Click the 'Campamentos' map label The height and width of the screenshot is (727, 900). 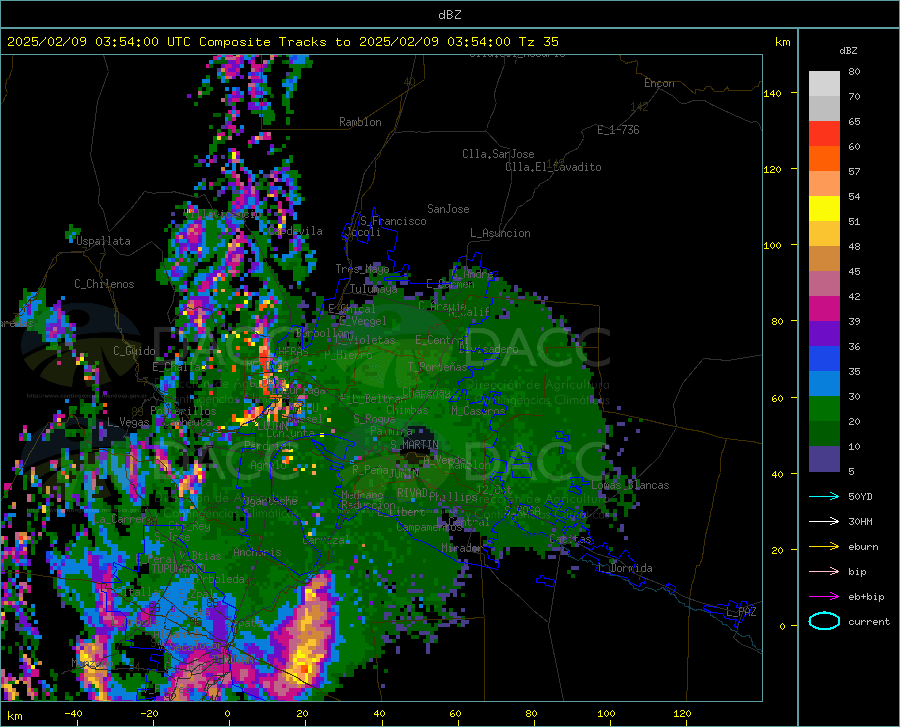429,527
